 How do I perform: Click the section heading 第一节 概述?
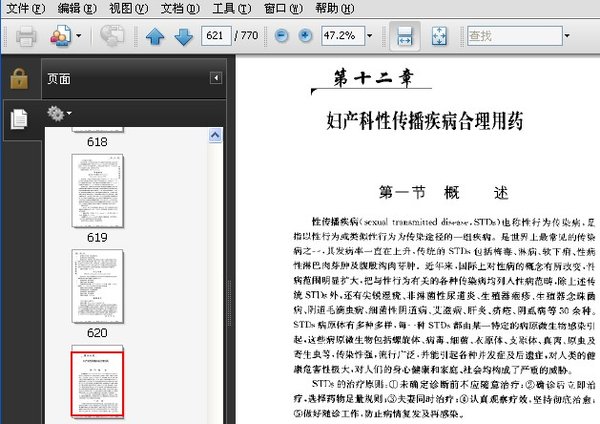(444, 192)
